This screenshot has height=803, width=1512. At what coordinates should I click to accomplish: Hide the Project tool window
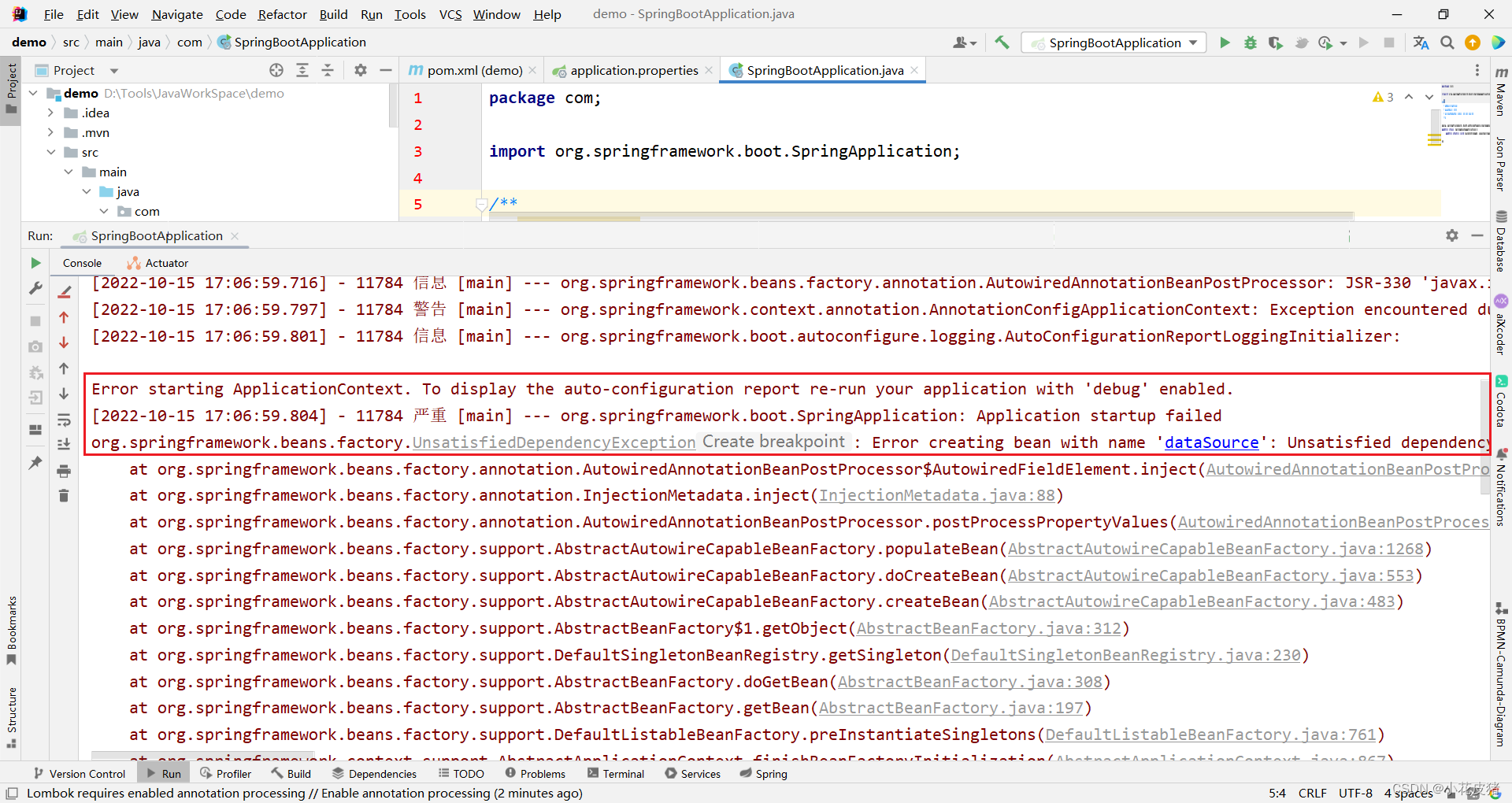[x=385, y=70]
